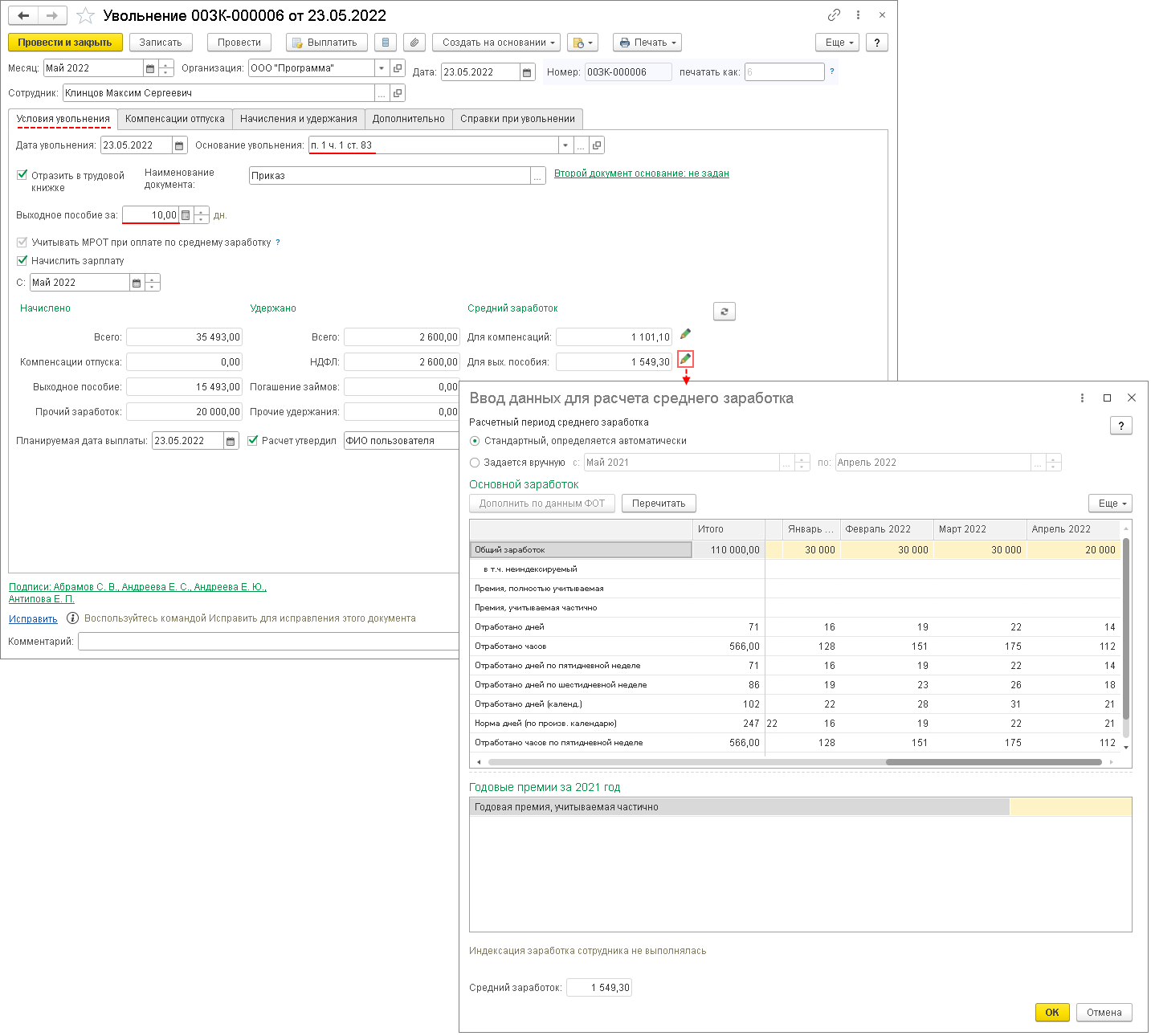Expand Организация dropdown list
The height and width of the screenshot is (1036, 1151).
pos(382,68)
